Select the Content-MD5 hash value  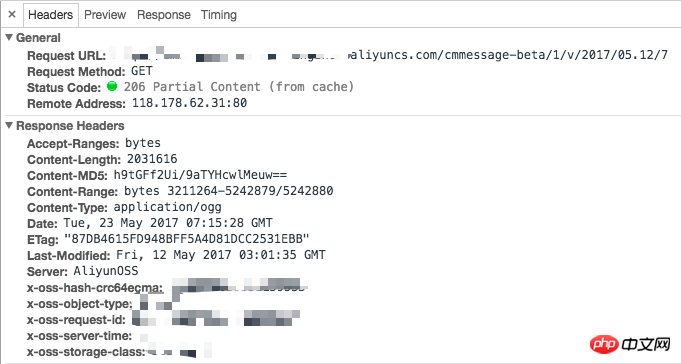(200, 175)
